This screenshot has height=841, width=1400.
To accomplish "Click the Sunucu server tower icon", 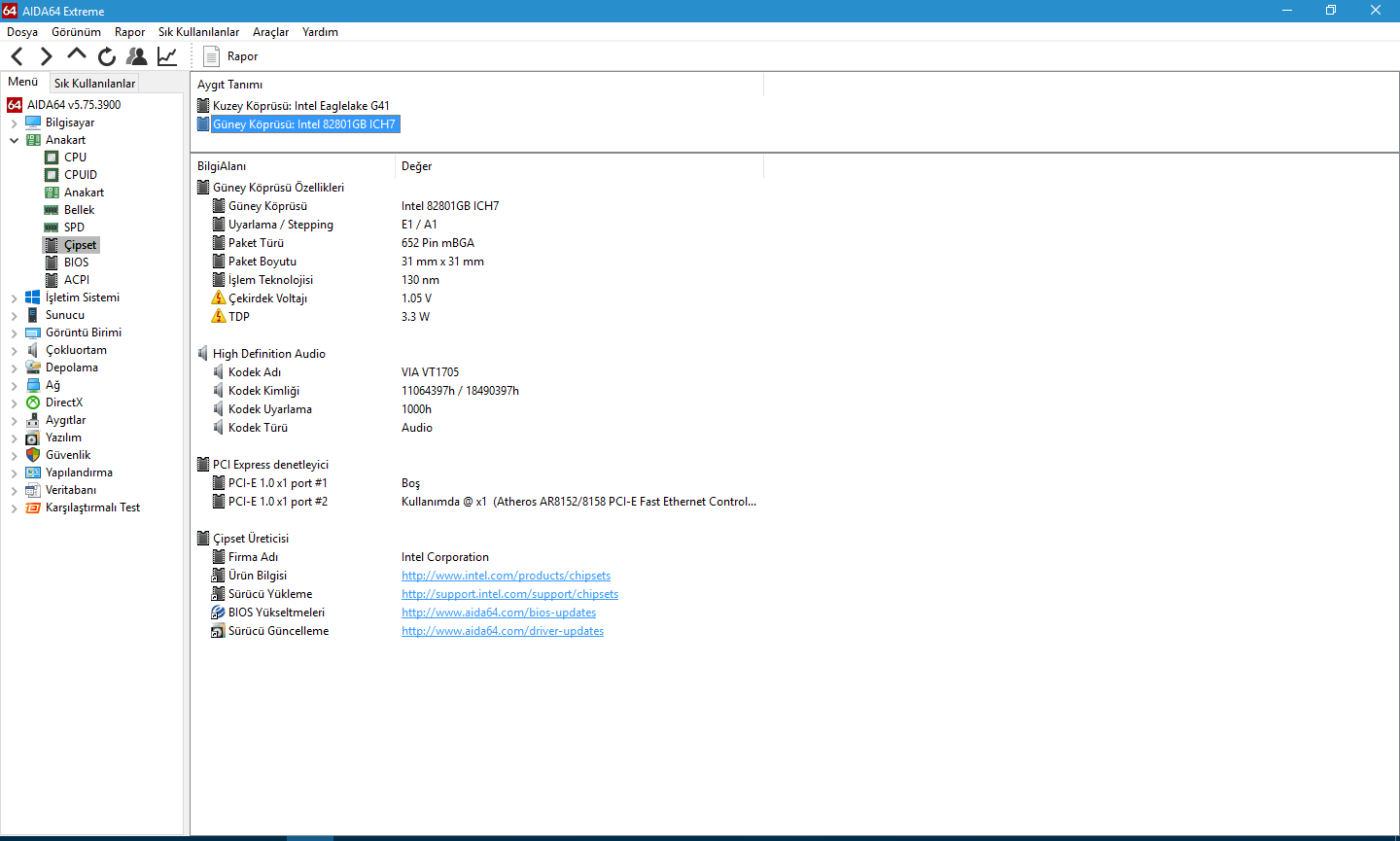I will pyautogui.click(x=33, y=315).
